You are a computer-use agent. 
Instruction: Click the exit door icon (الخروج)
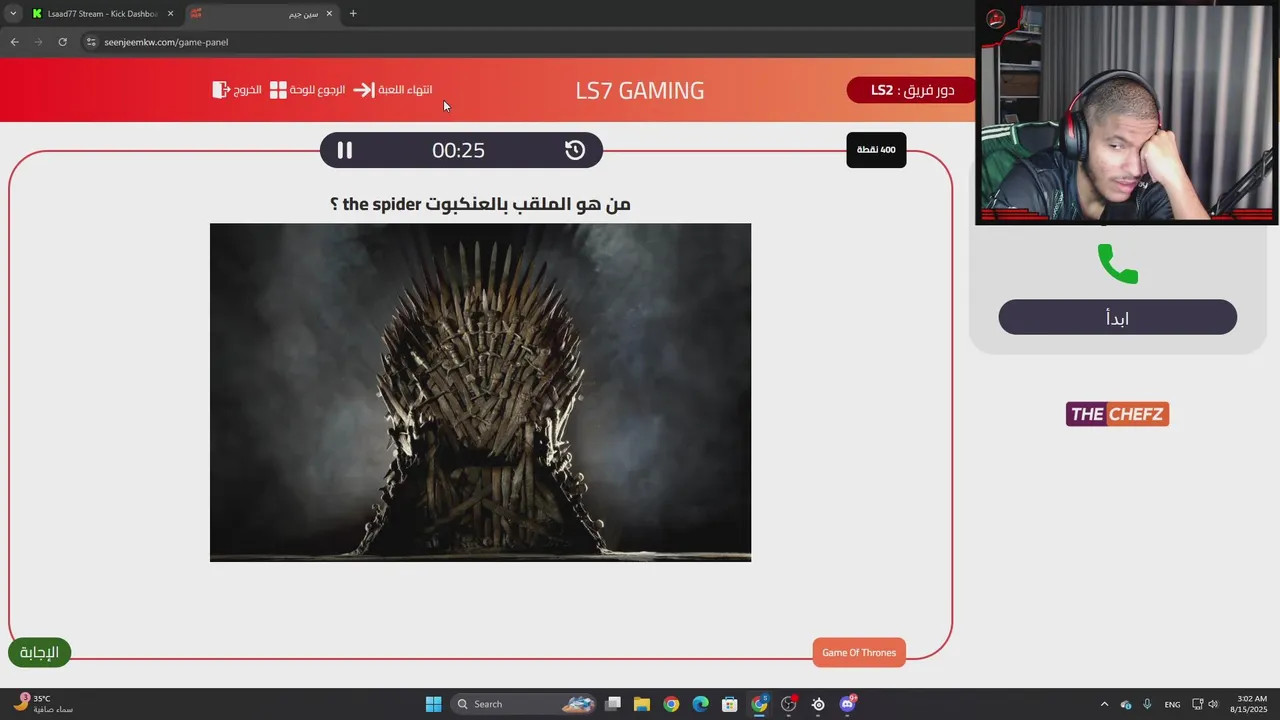[221, 90]
